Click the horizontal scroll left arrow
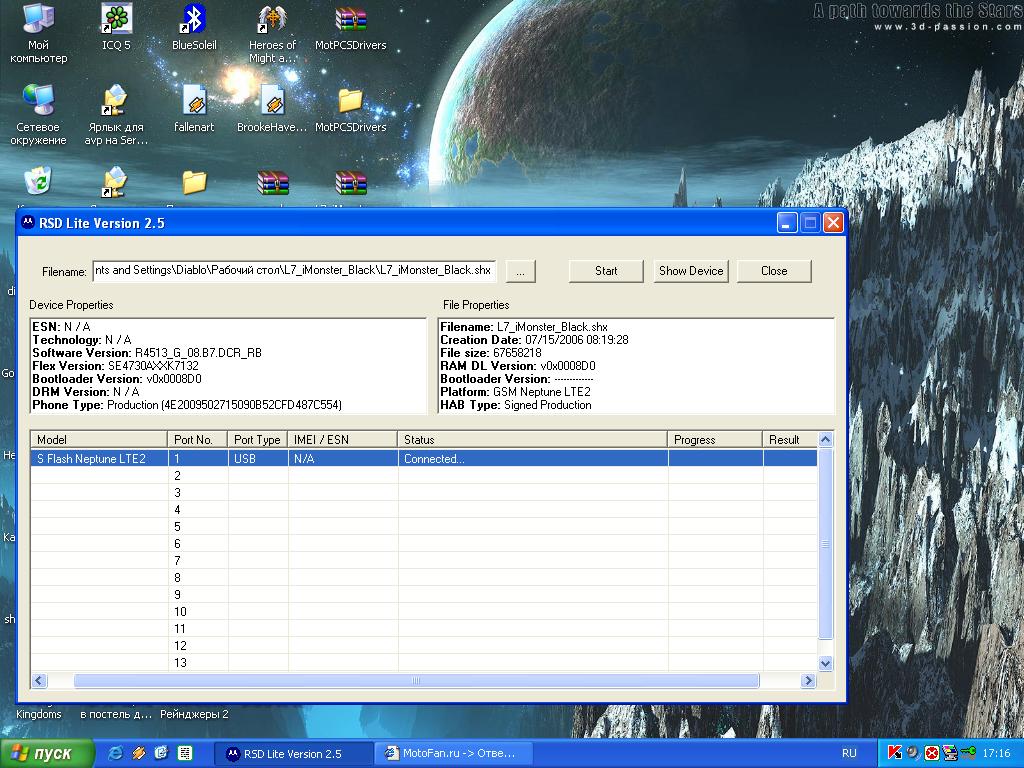This screenshot has width=1024, height=768. [39, 680]
